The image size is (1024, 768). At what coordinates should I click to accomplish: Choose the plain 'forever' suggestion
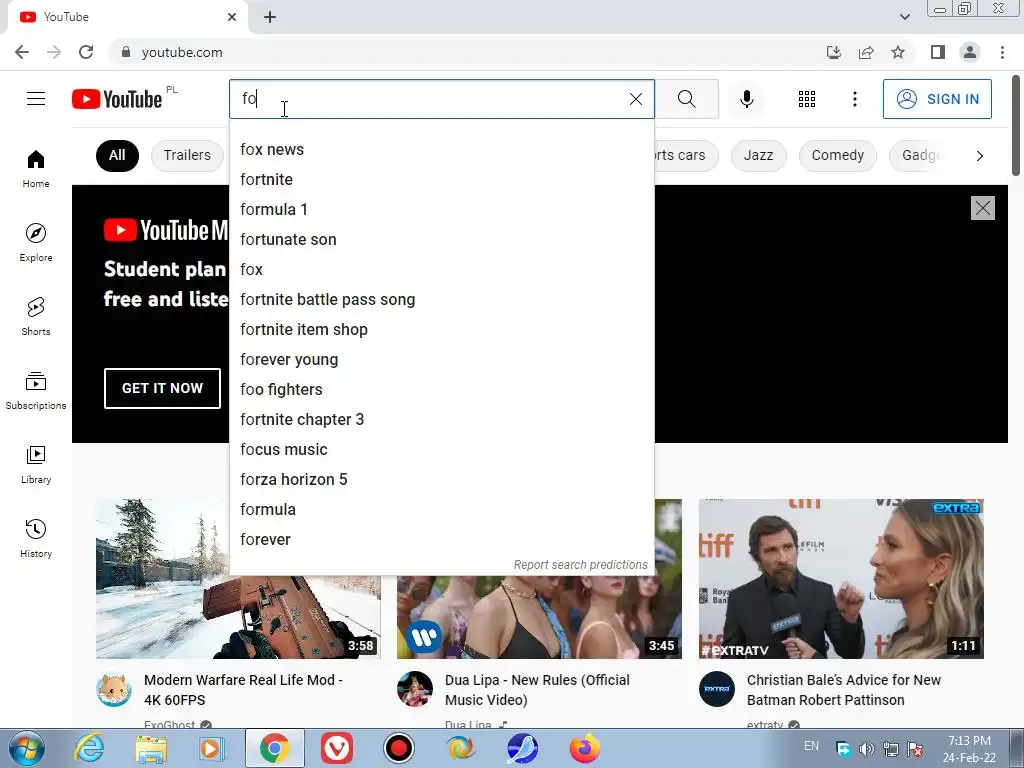pyautogui.click(x=441, y=539)
